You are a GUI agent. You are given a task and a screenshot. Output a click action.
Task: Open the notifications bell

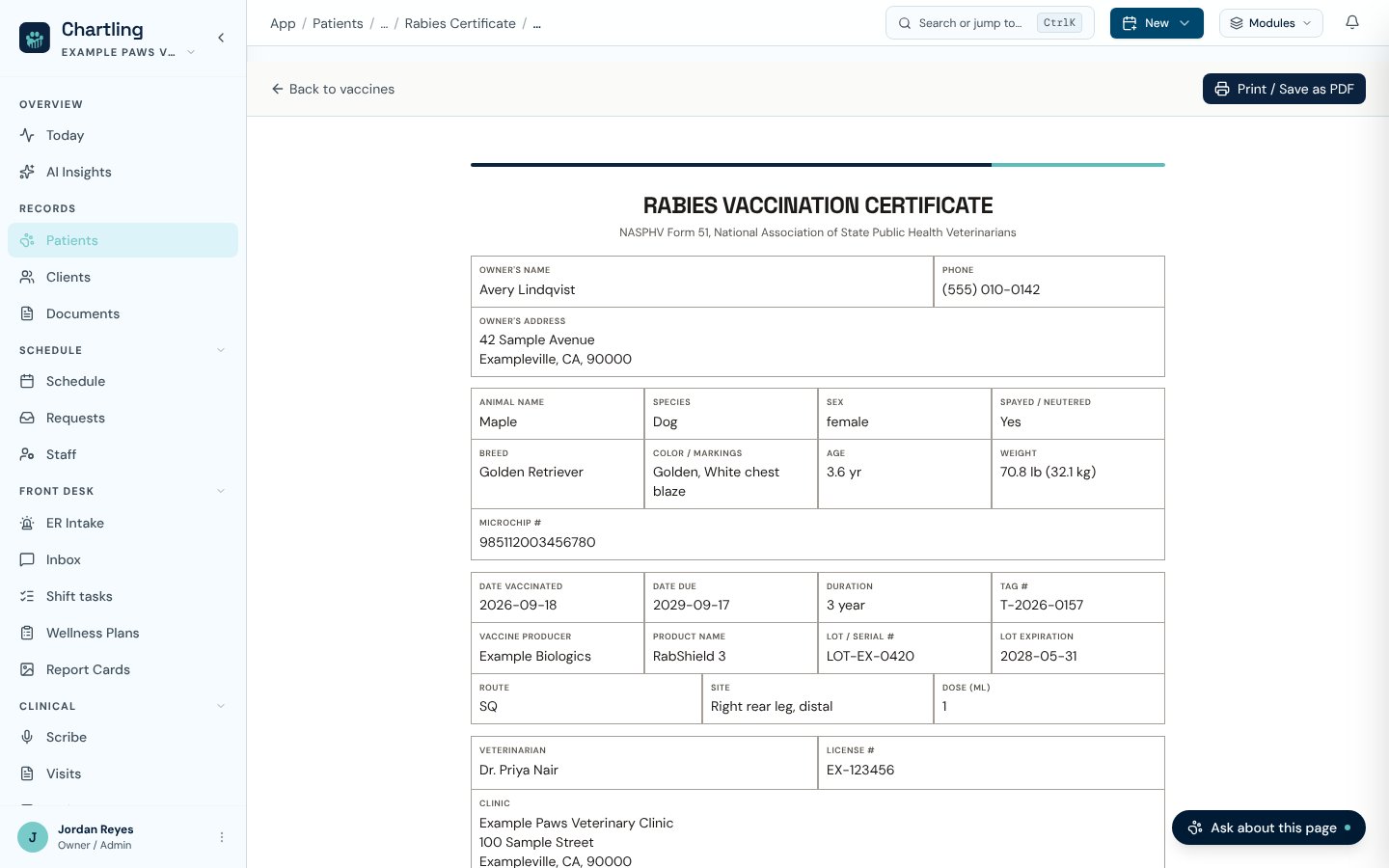(1352, 23)
